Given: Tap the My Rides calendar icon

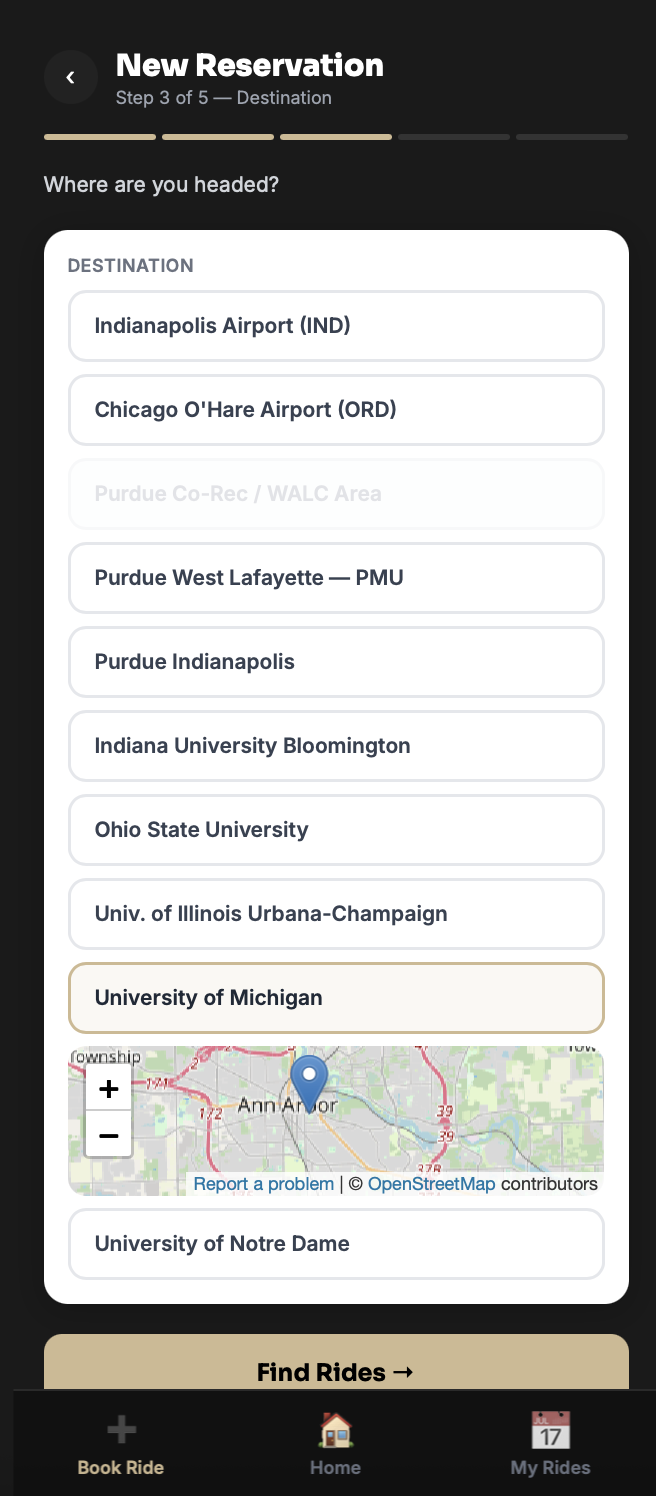Looking at the screenshot, I should (550, 1430).
